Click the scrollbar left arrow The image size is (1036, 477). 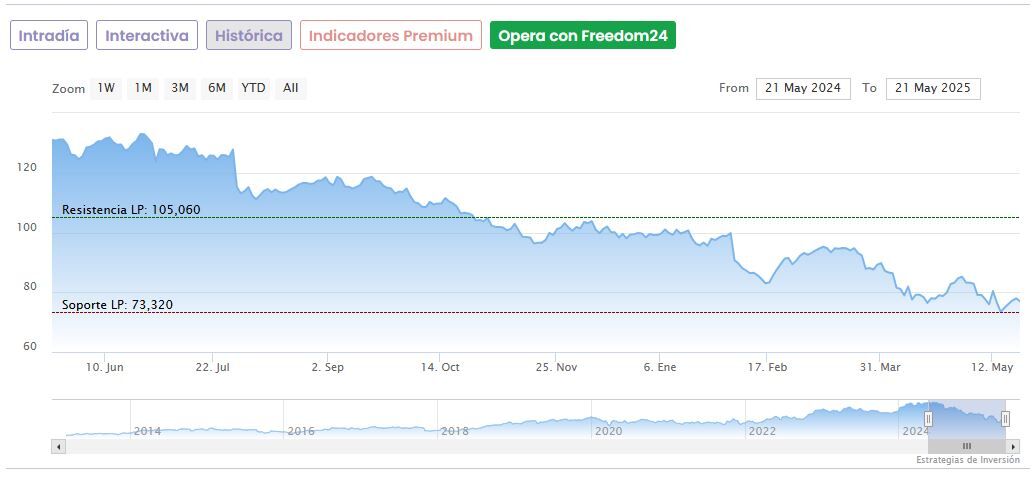tap(58, 446)
